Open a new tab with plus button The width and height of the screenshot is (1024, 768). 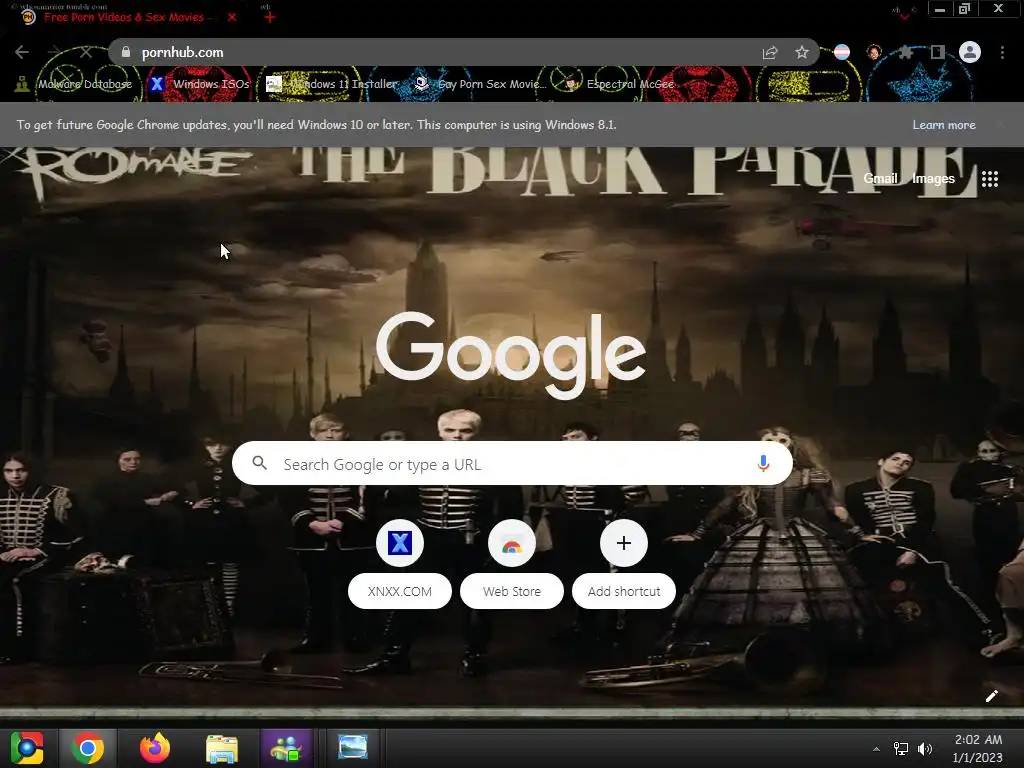[x=270, y=18]
